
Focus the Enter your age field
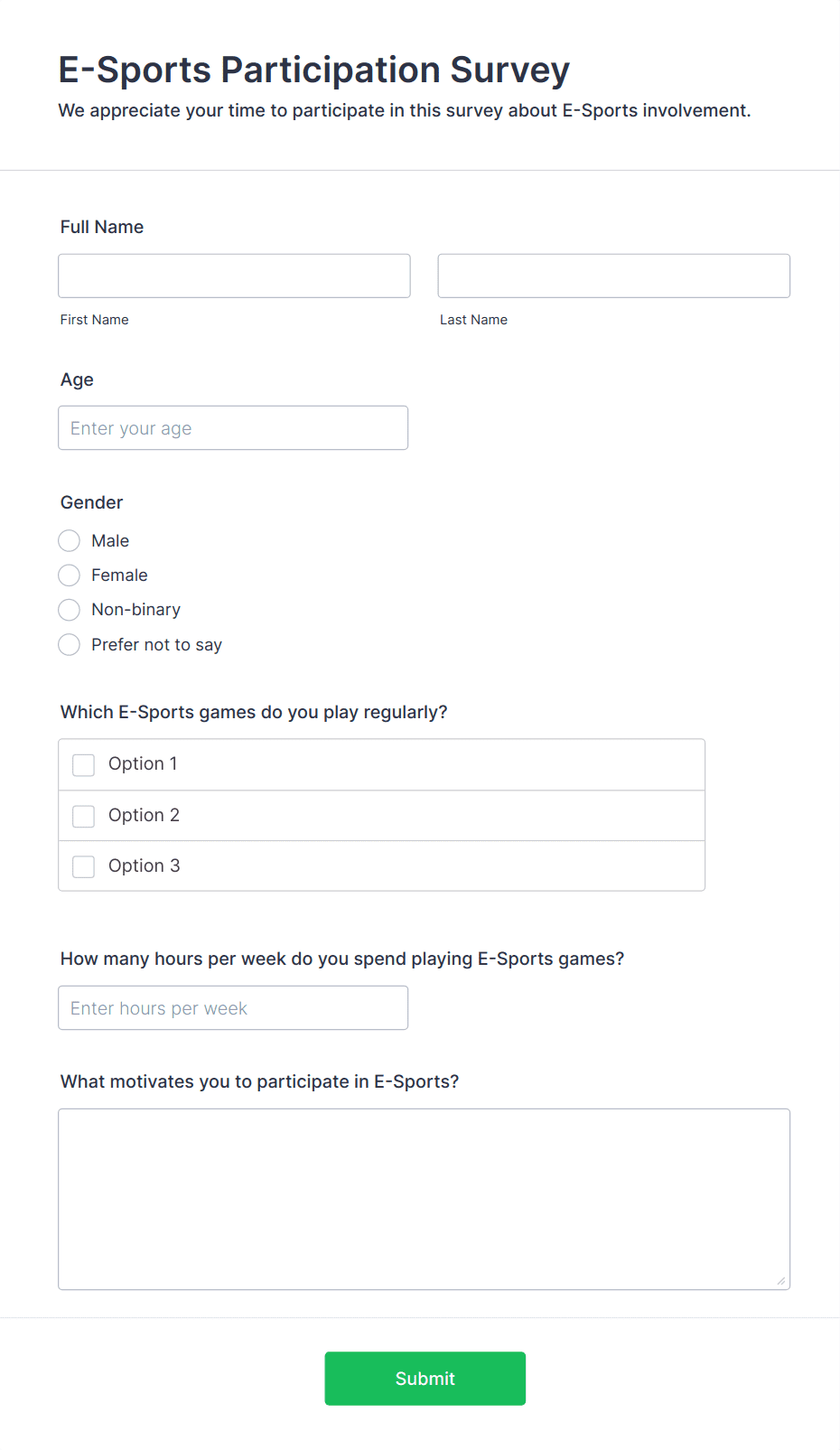233,428
